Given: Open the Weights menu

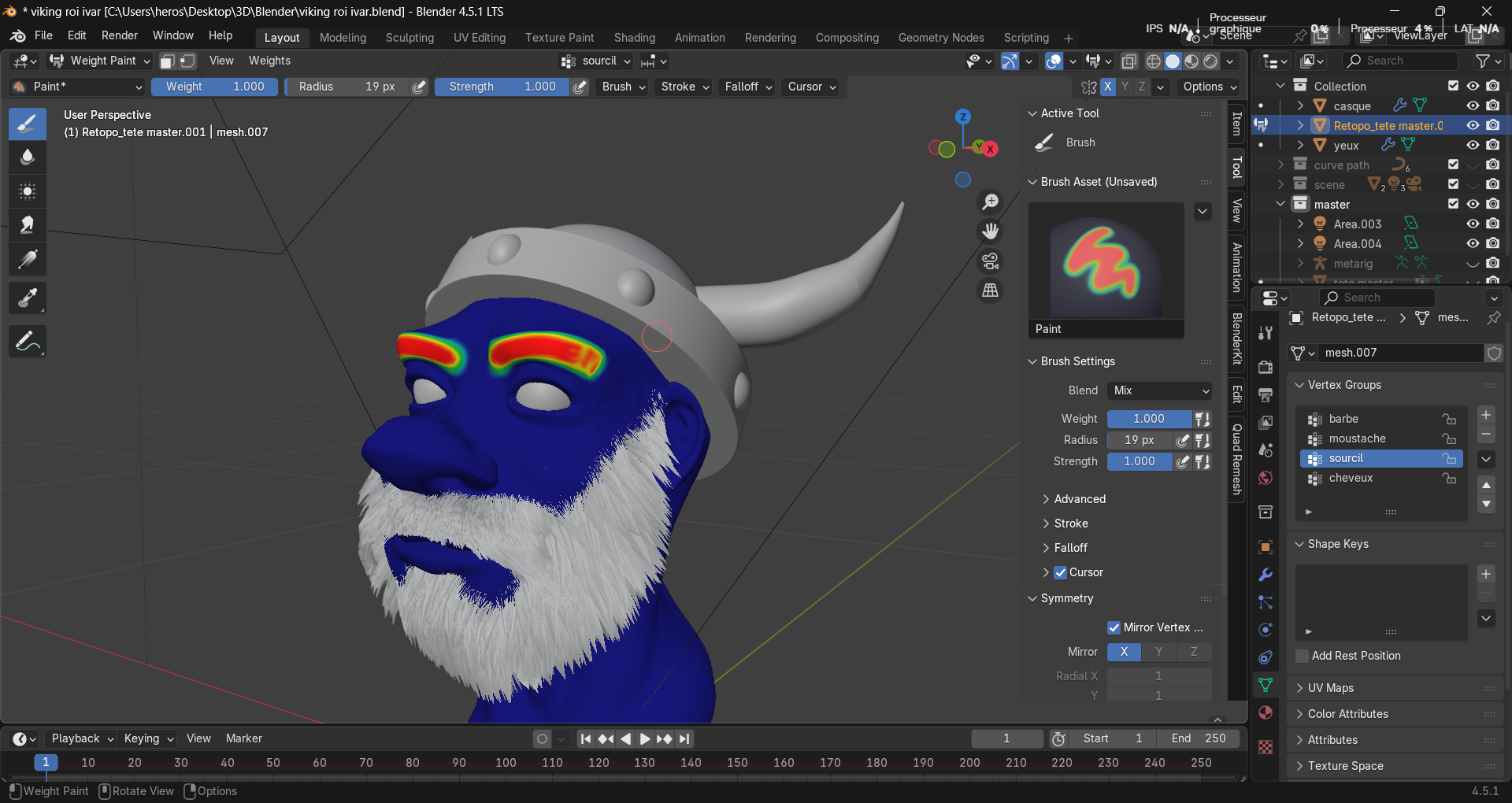Looking at the screenshot, I should click(x=269, y=61).
